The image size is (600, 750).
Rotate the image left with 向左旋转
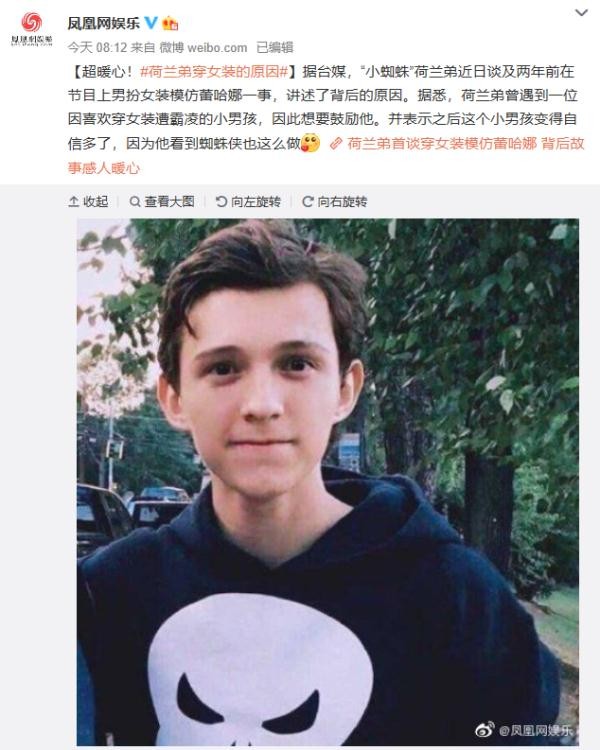(248, 201)
